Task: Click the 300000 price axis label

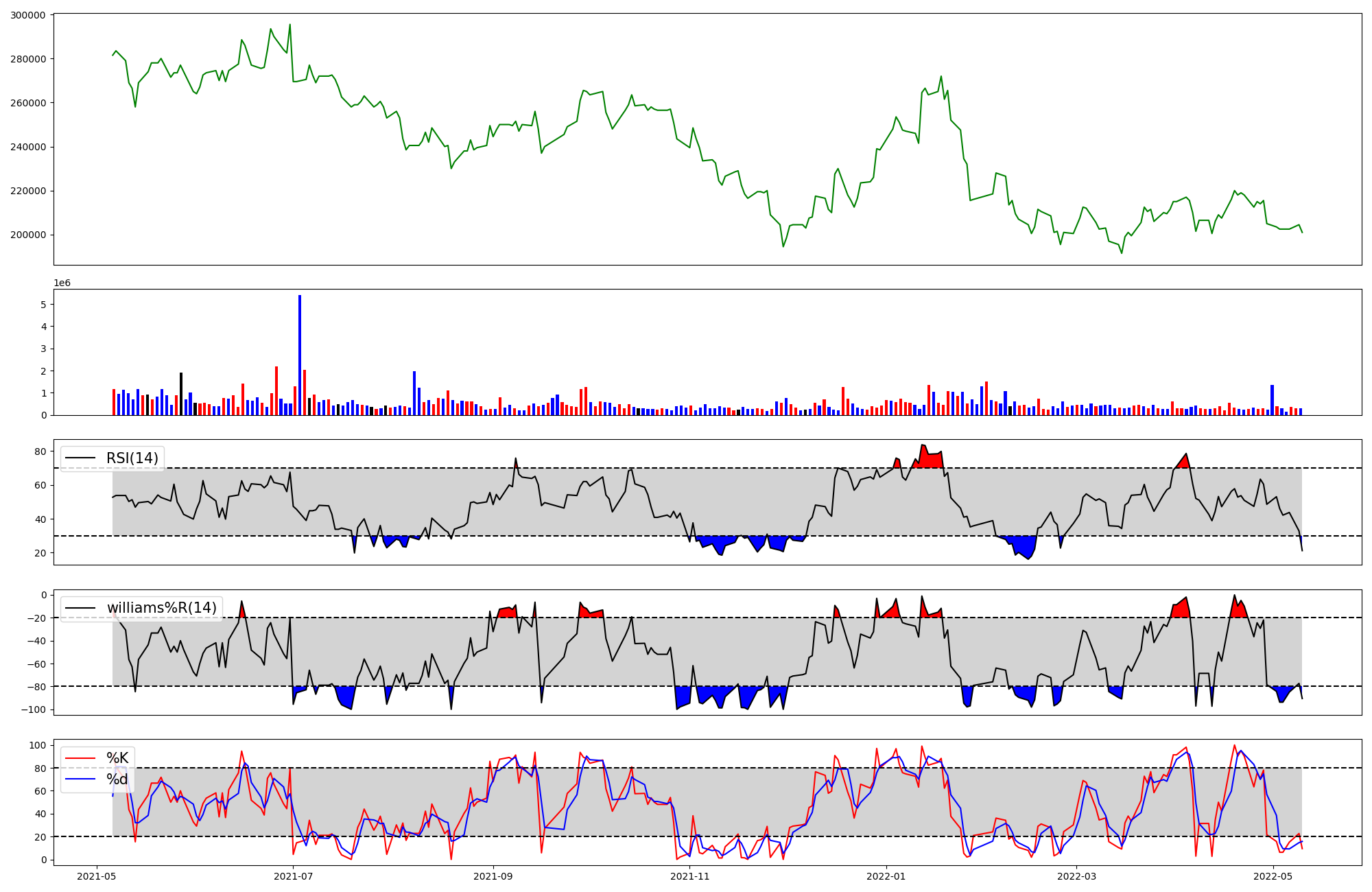Action: tap(28, 15)
